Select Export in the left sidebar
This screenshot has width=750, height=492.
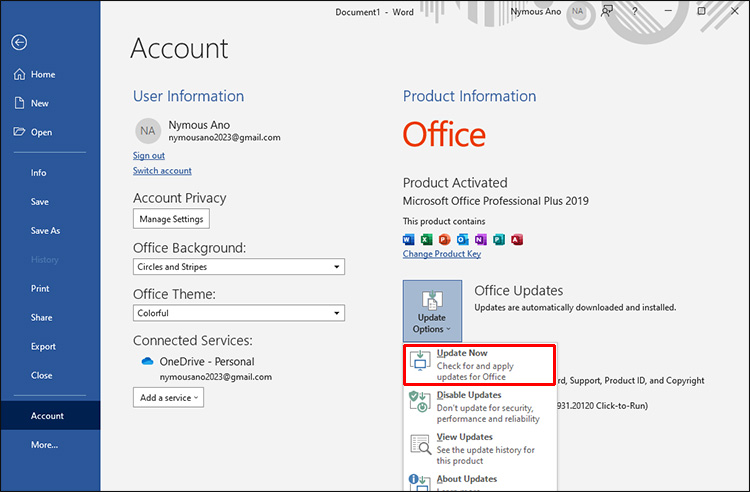[43, 347]
